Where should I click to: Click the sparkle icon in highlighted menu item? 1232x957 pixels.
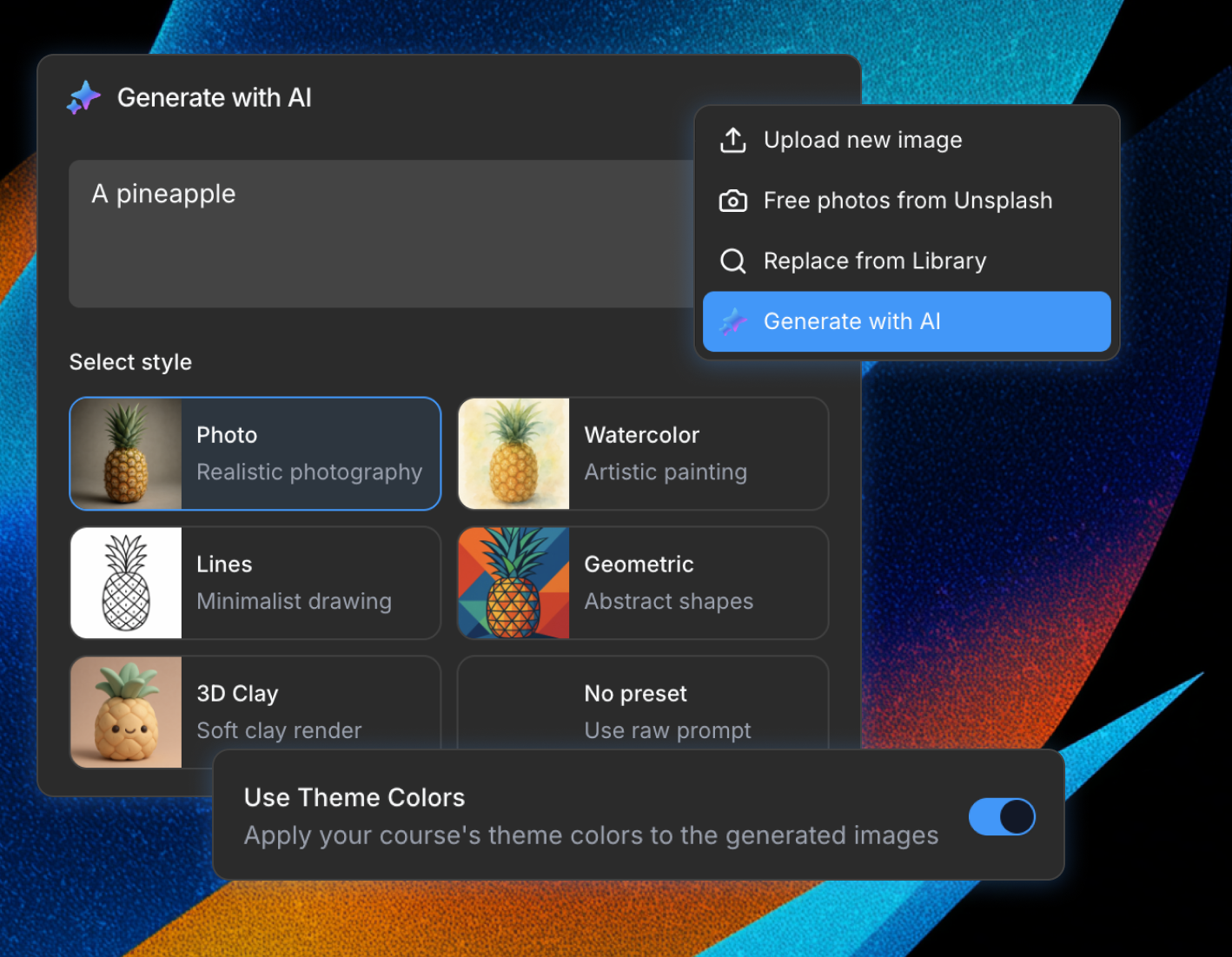pos(732,321)
